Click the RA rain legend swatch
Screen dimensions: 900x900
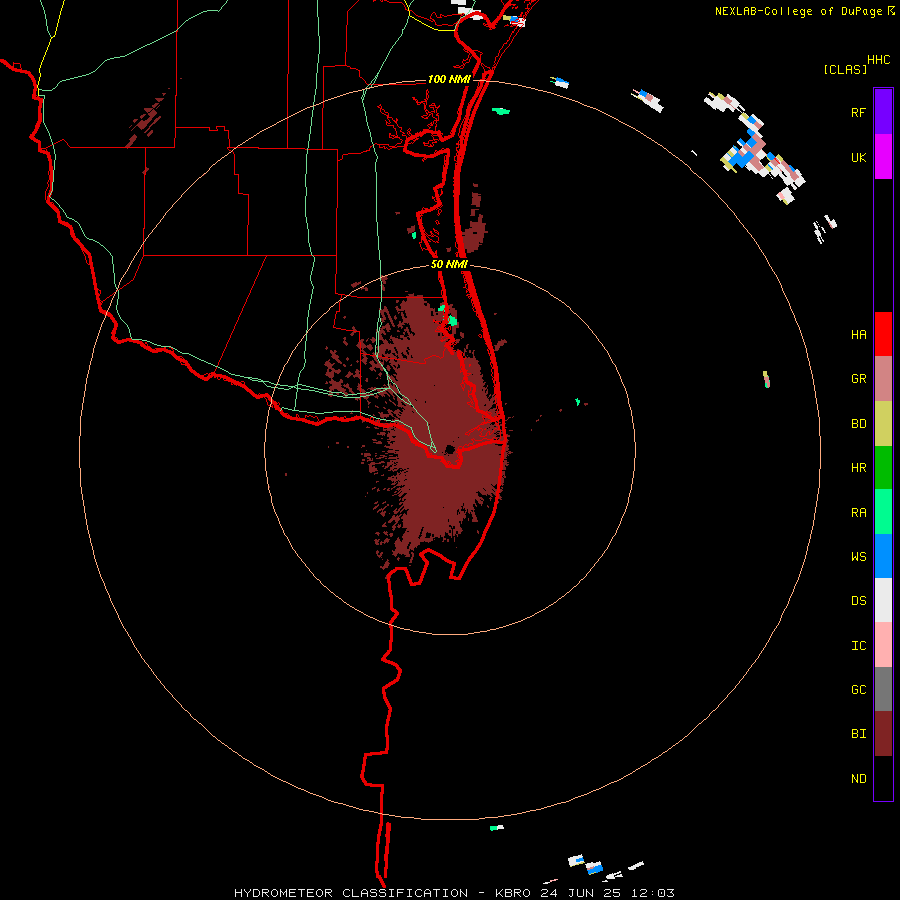pos(883,512)
